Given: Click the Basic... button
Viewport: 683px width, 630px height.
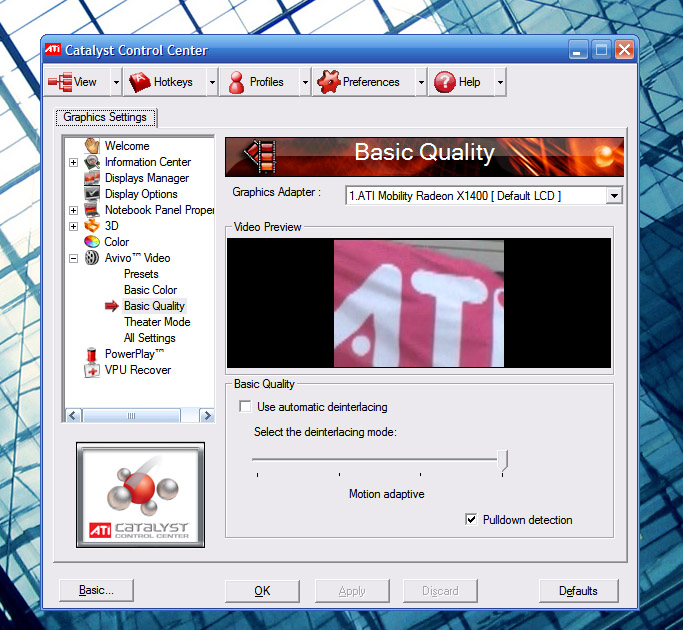Looking at the screenshot, I should click(x=96, y=590).
